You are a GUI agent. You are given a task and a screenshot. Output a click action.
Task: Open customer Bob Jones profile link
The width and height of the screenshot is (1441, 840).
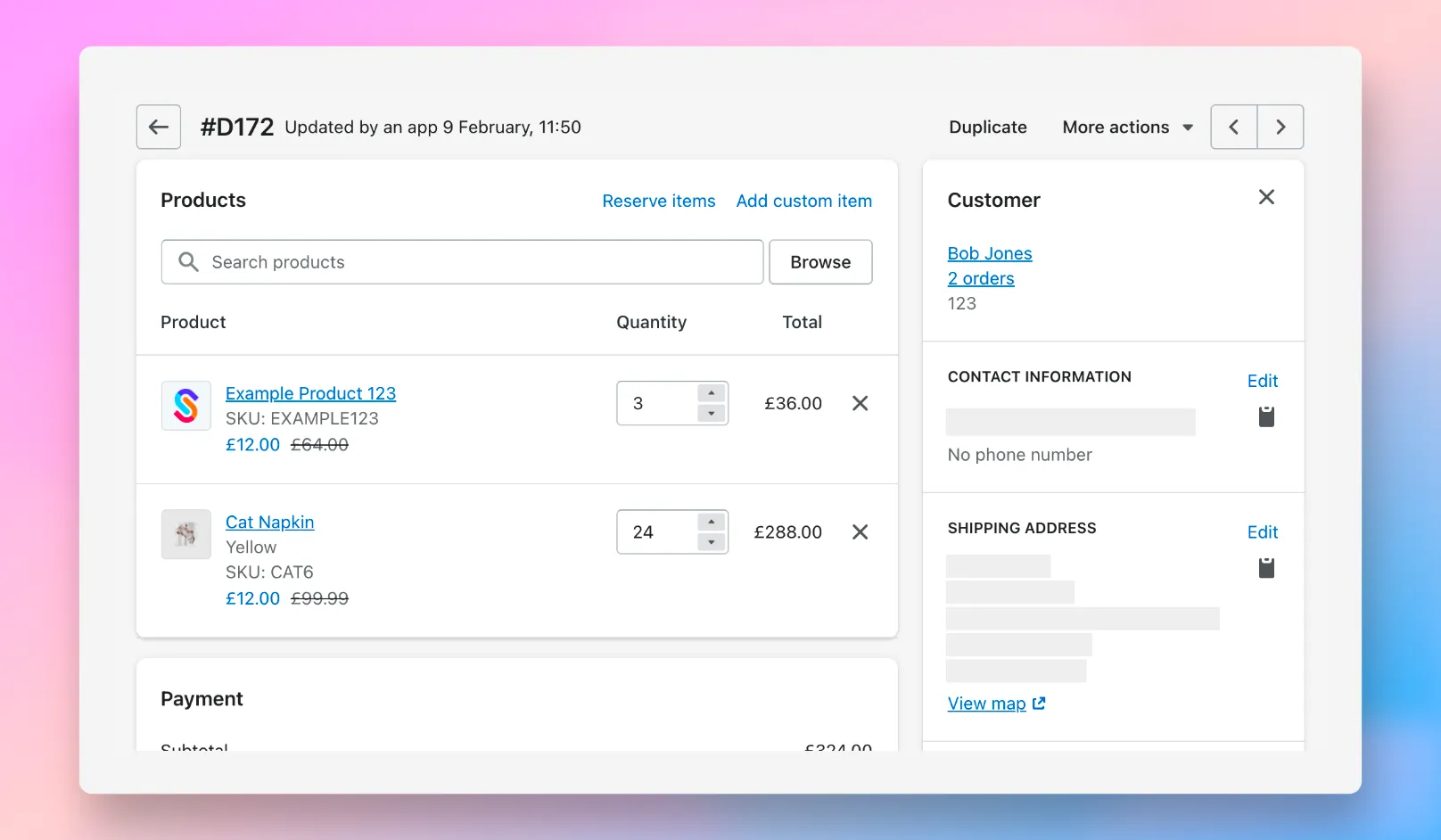[989, 253]
